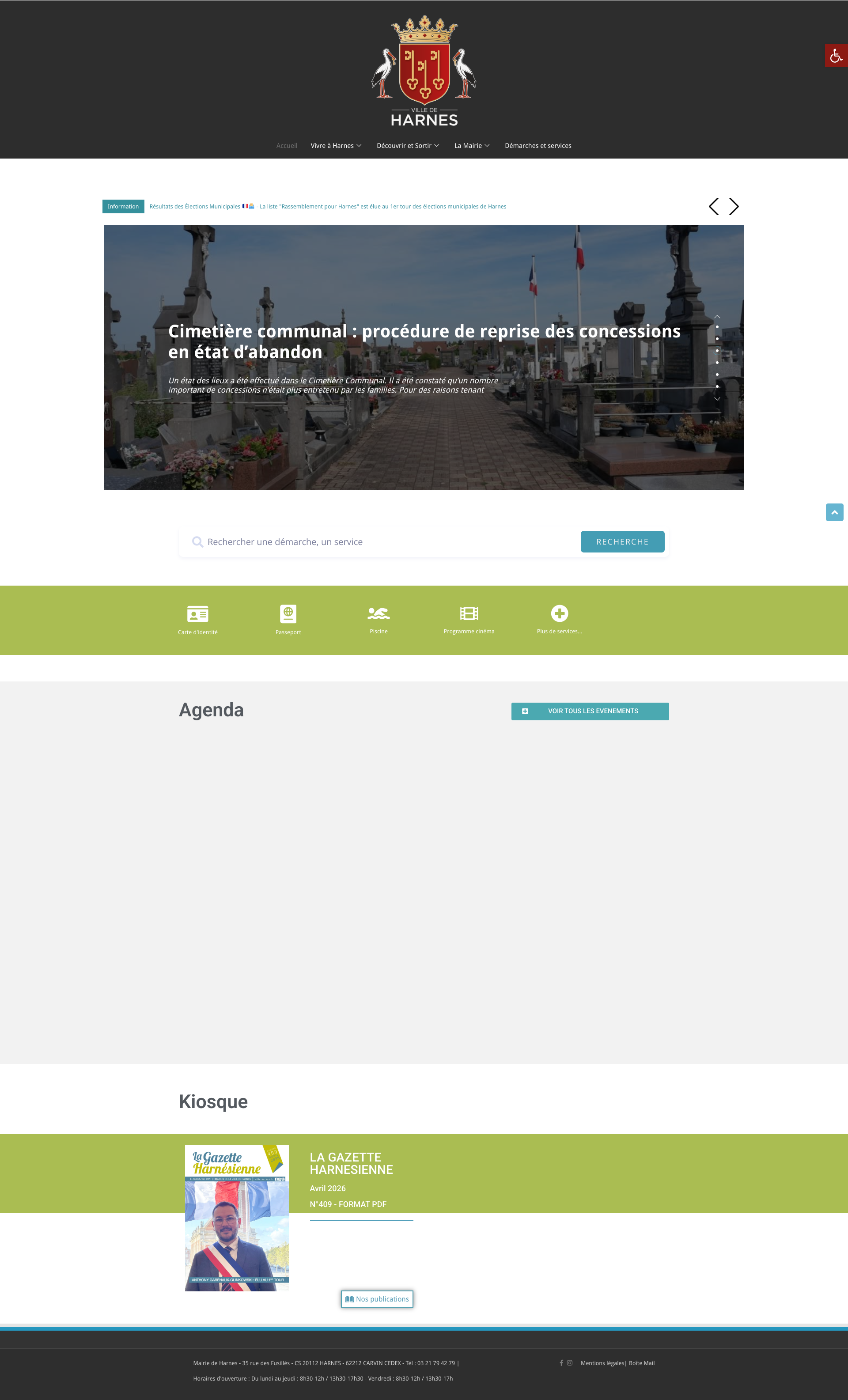Open the Accueil menu item
The height and width of the screenshot is (1400, 848).
point(287,145)
